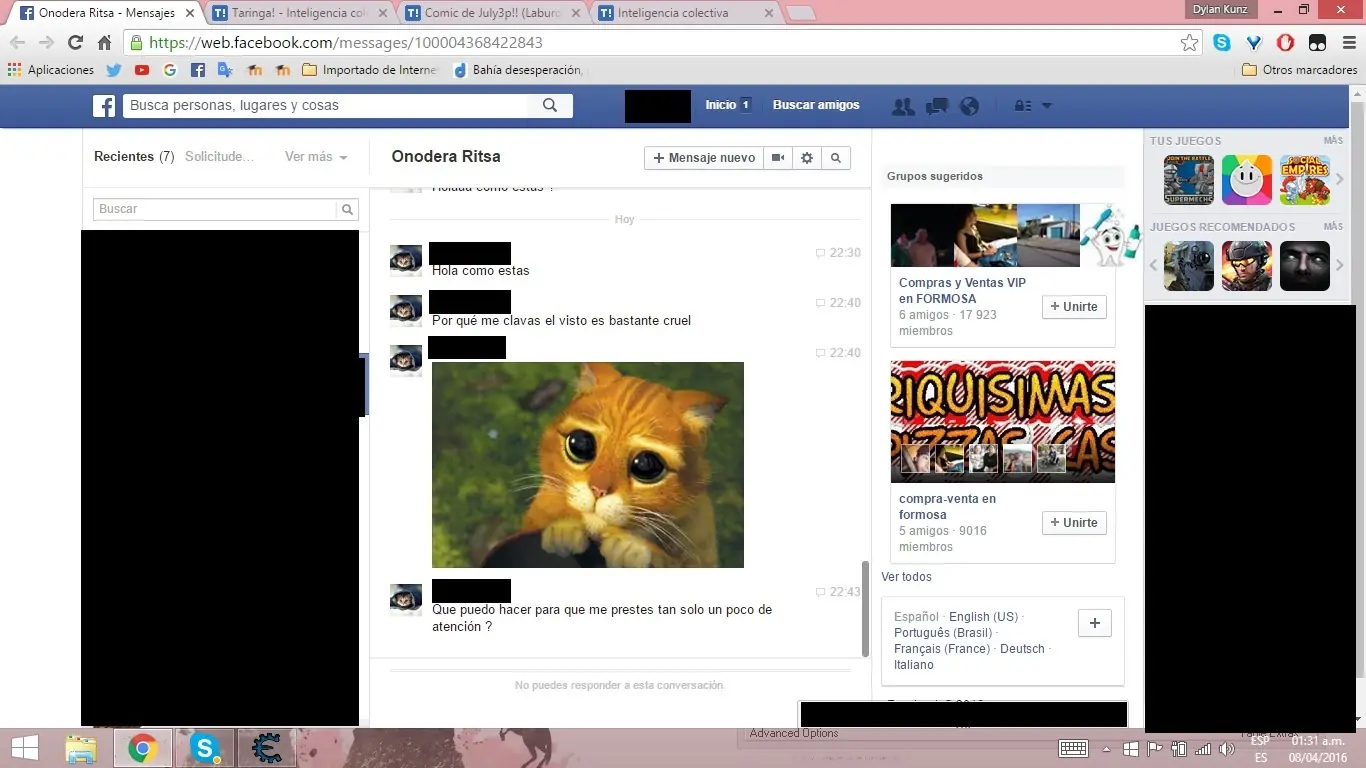Switch language to English (US)
The image size is (1366, 768).
(983, 617)
